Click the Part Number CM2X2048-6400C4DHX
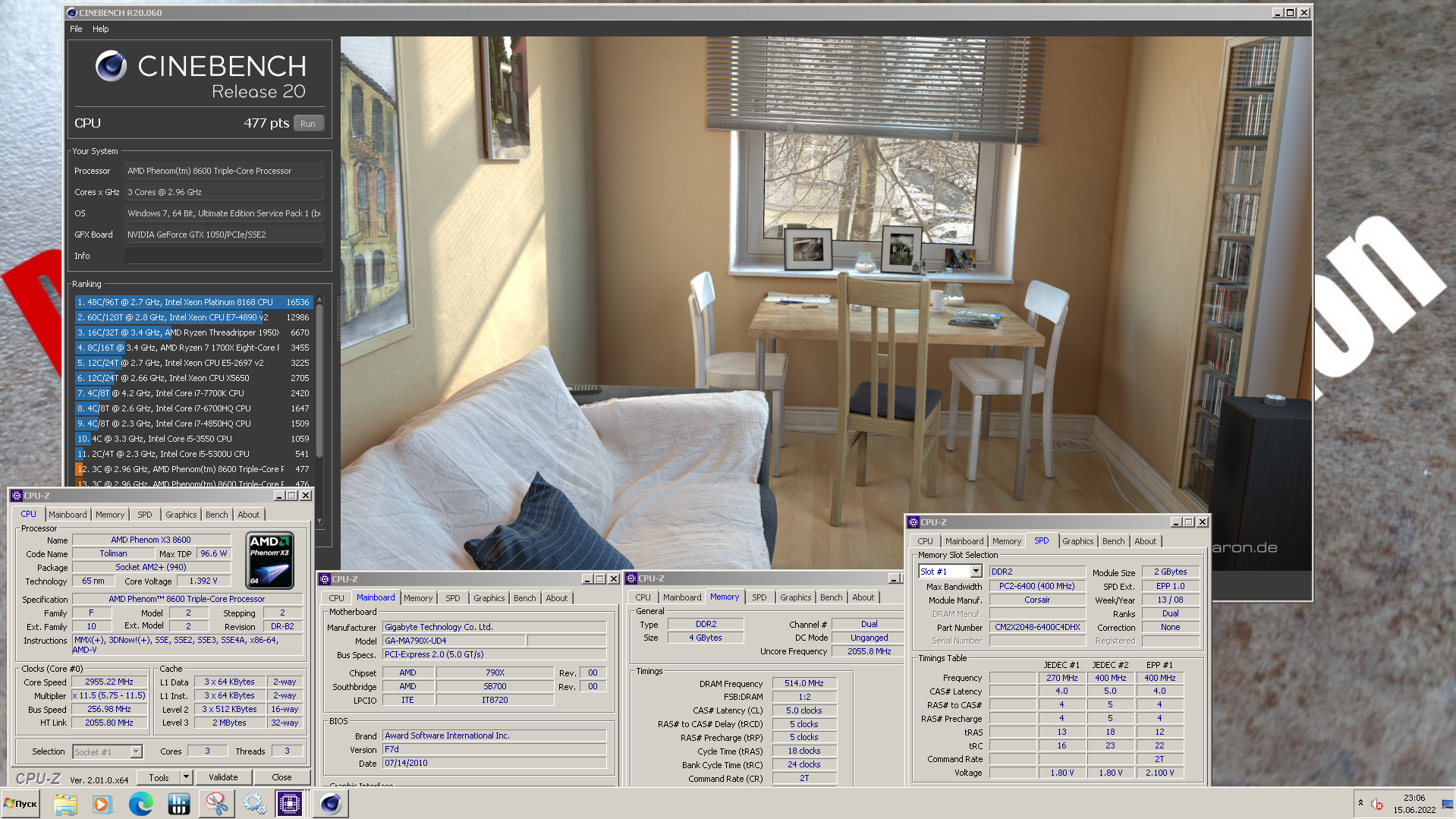 [x=1037, y=628]
